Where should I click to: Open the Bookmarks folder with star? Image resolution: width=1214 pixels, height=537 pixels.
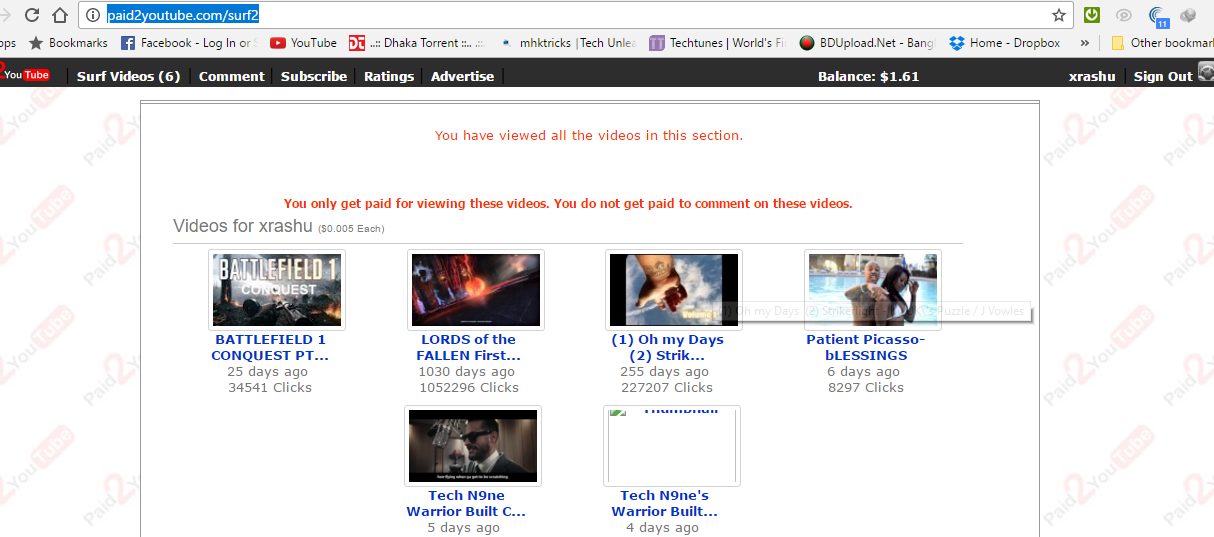(68, 43)
